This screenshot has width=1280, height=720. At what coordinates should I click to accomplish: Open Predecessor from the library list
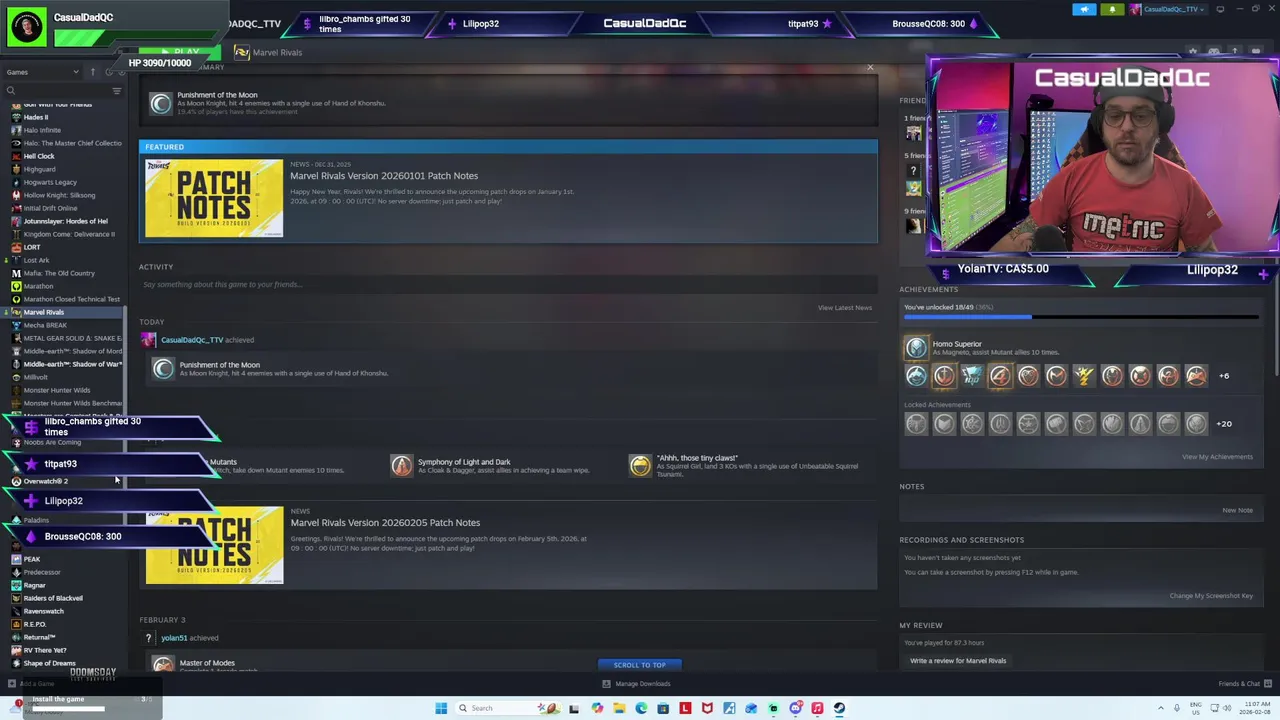pyautogui.click(x=42, y=572)
